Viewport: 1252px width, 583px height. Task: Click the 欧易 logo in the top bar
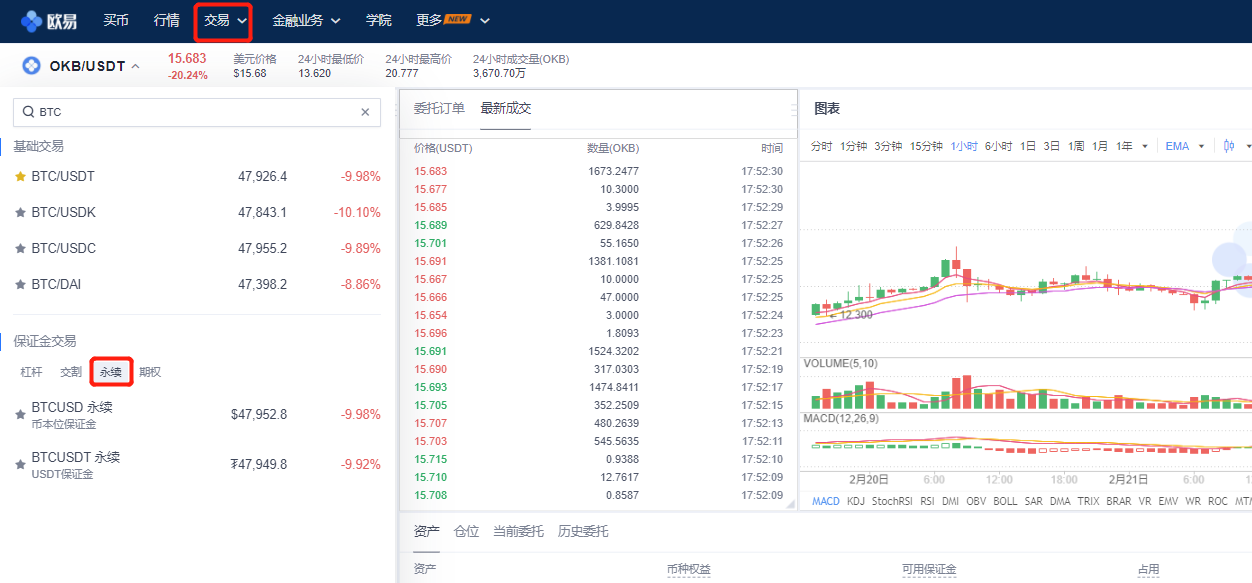(48, 20)
